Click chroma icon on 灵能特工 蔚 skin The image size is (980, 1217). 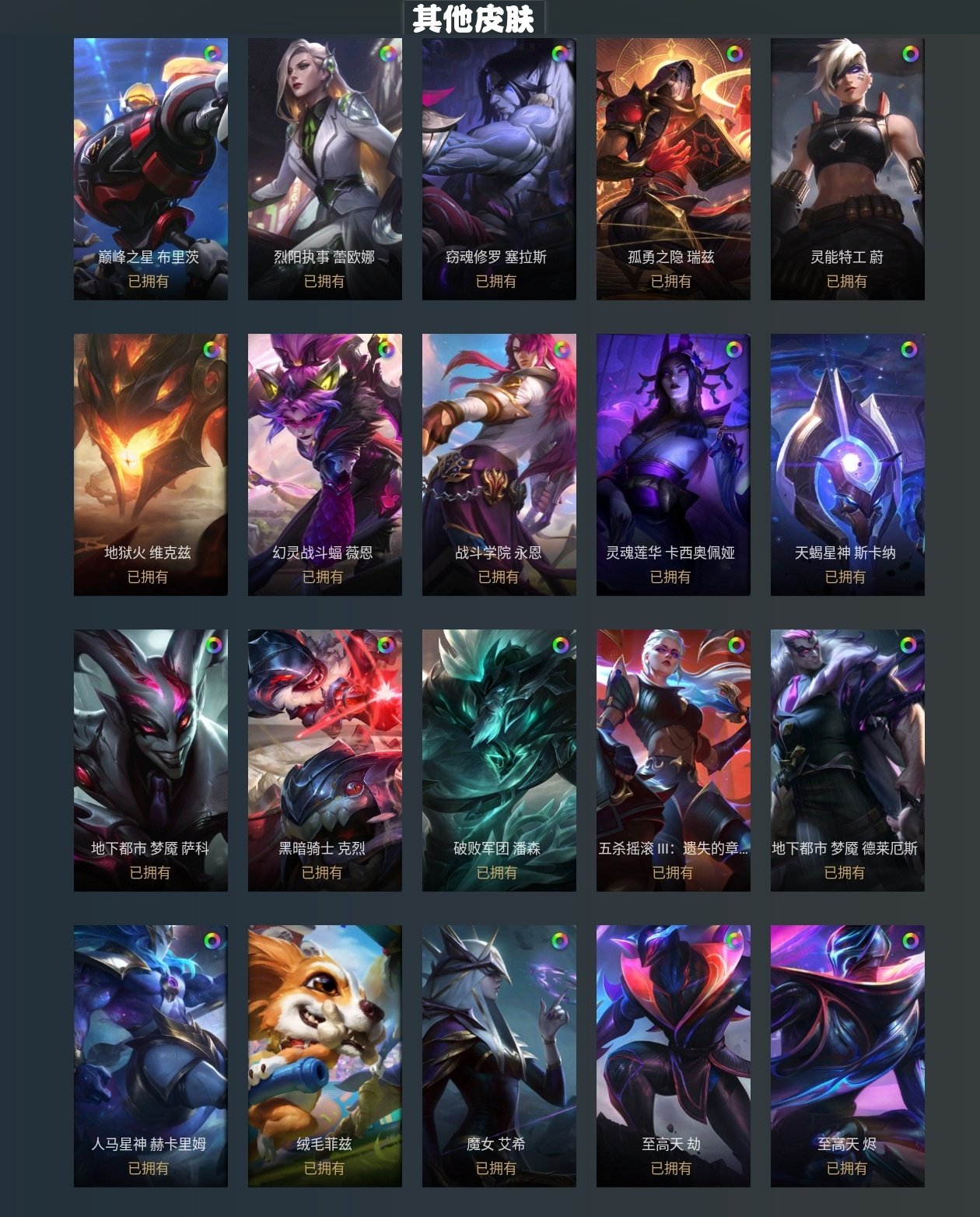coord(910,54)
